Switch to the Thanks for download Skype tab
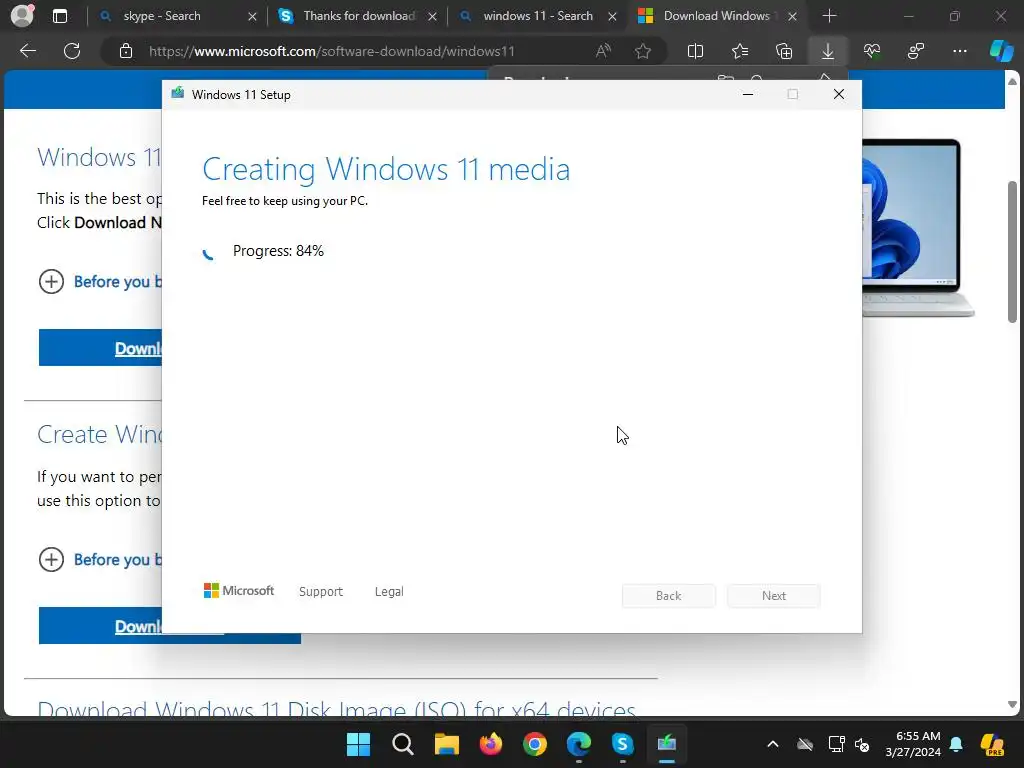 coord(359,16)
